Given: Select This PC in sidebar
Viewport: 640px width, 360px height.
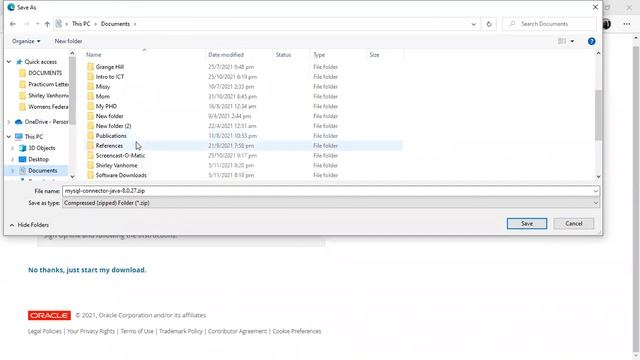Looking at the screenshot, I should pos(33,137).
